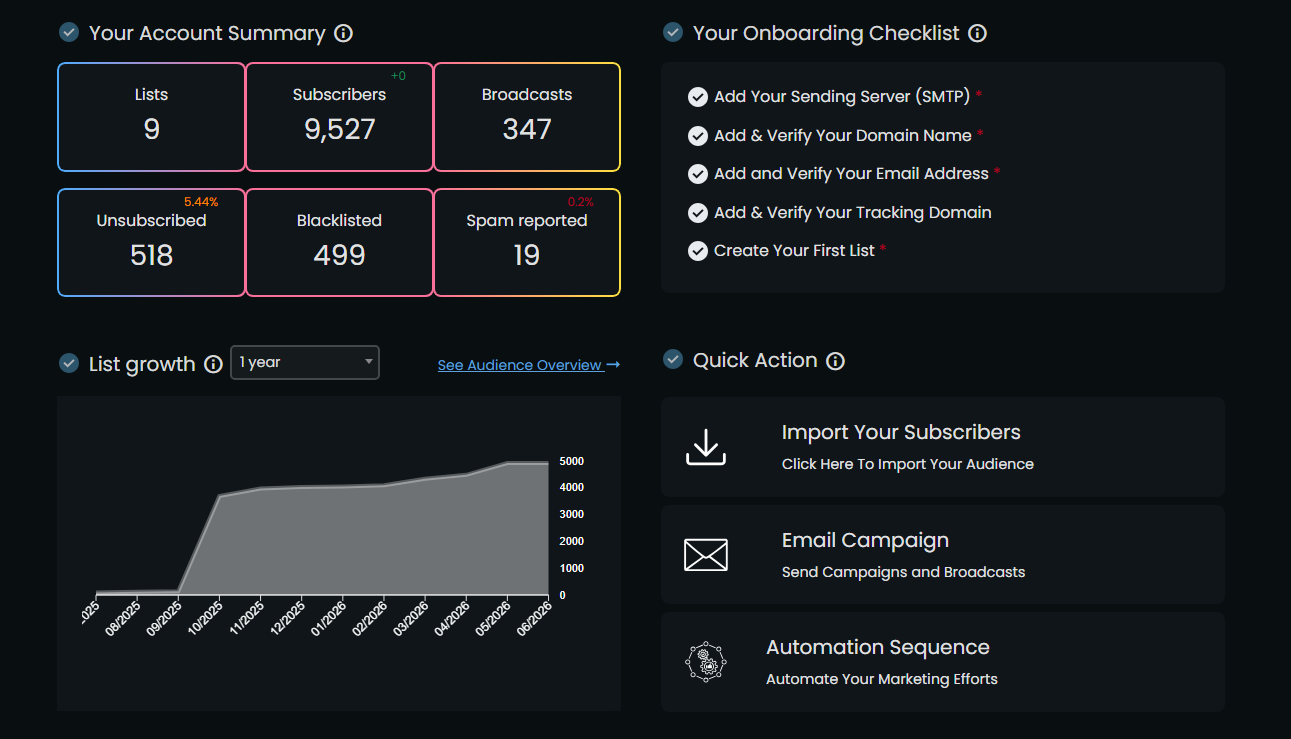Click Click Here To Import Your Audience text
The height and width of the screenshot is (739, 1291).
[x=908, y=464]
